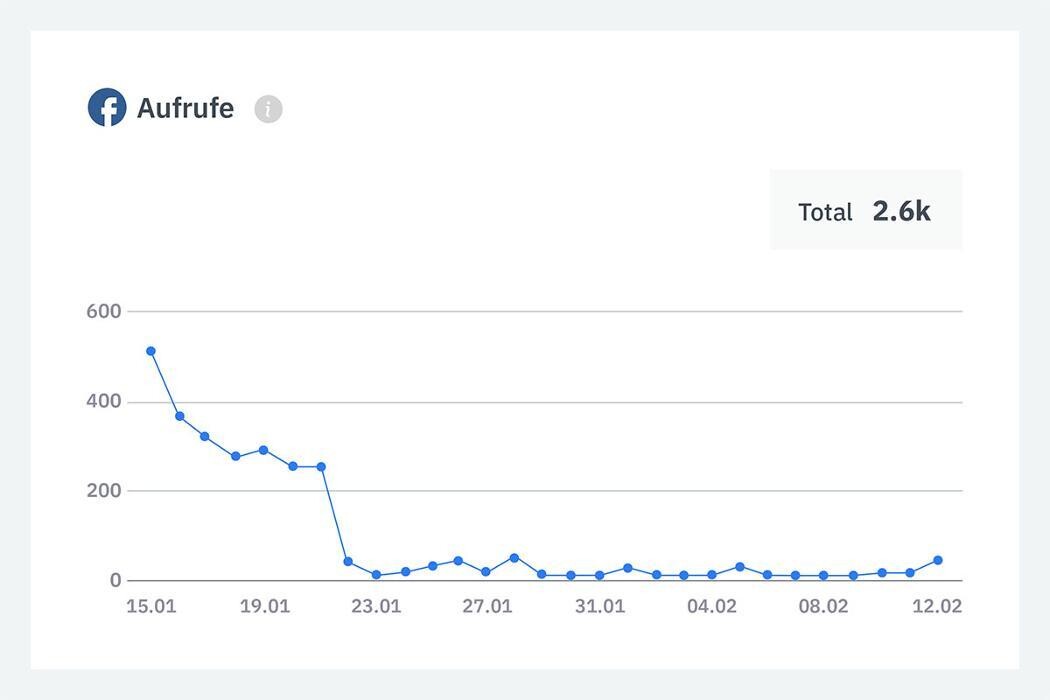This screenshot has width=1050, height=700.
Task: Click the Total 2.6k summary box
Action: pos(865,210)
